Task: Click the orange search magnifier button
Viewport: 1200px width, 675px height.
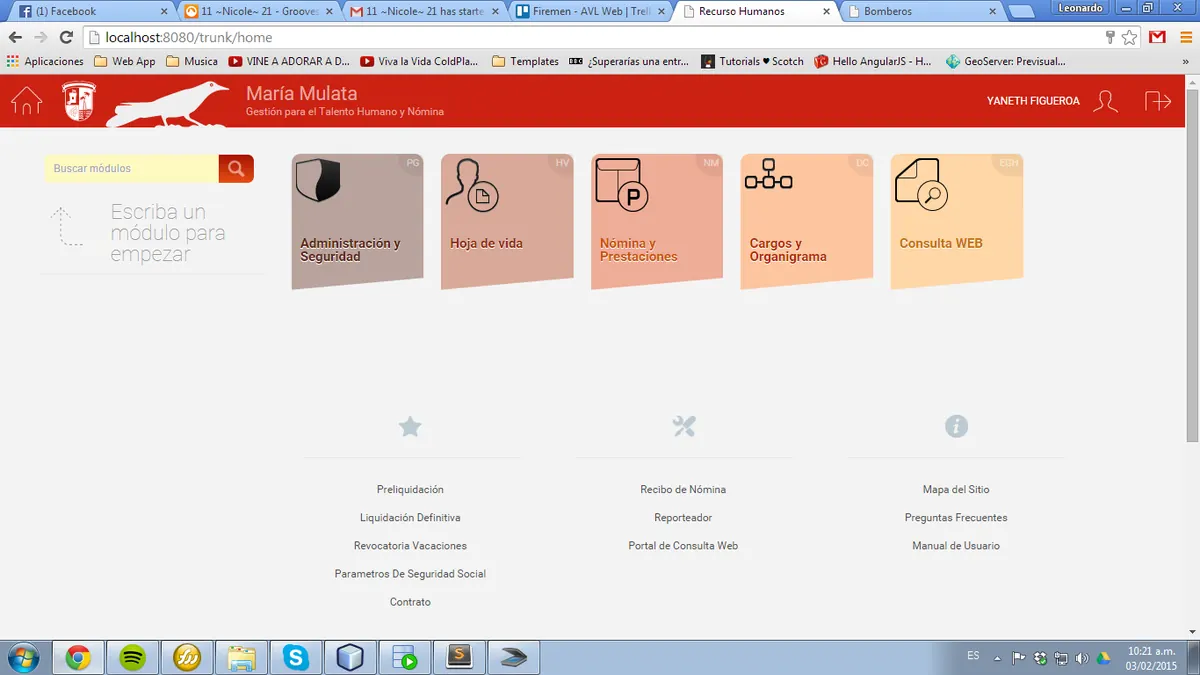Action: pos(236,169)
